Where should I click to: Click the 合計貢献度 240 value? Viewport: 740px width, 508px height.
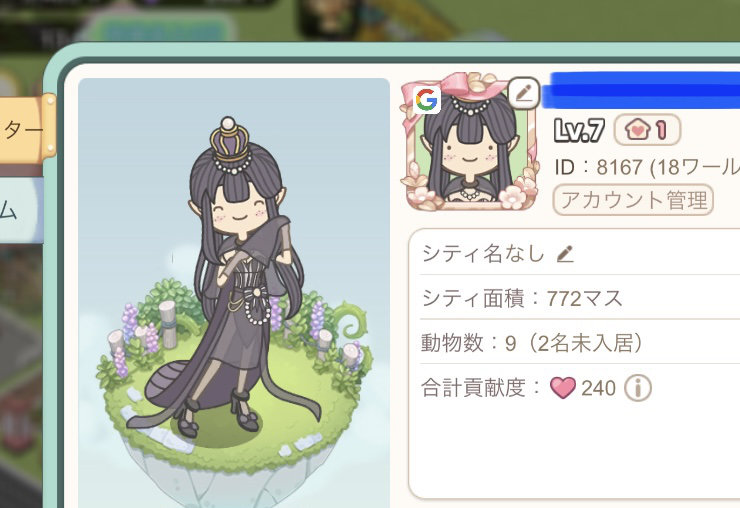click(x=598, y=388)
